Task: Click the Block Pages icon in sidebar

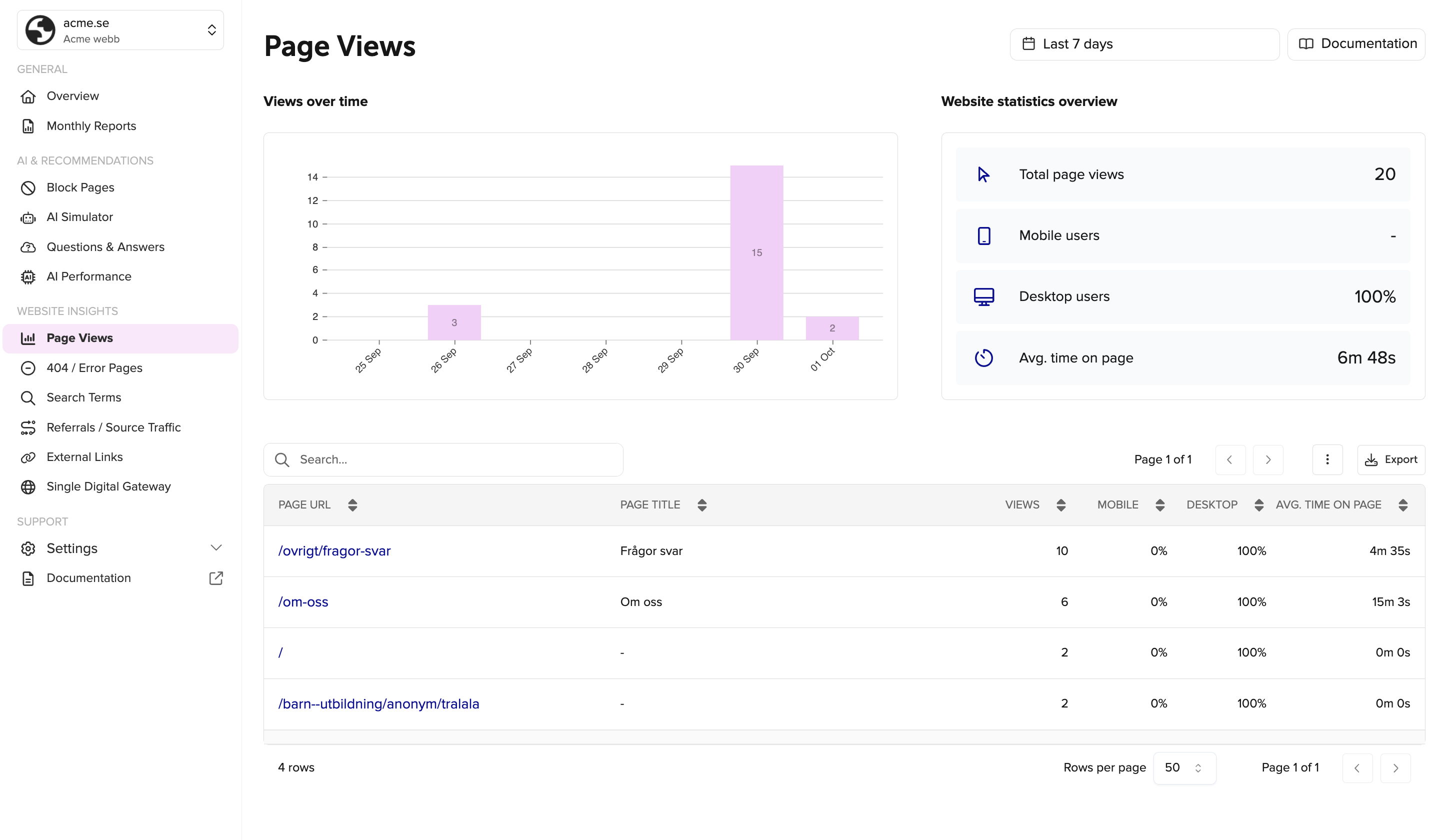Action: click(28, 188)
